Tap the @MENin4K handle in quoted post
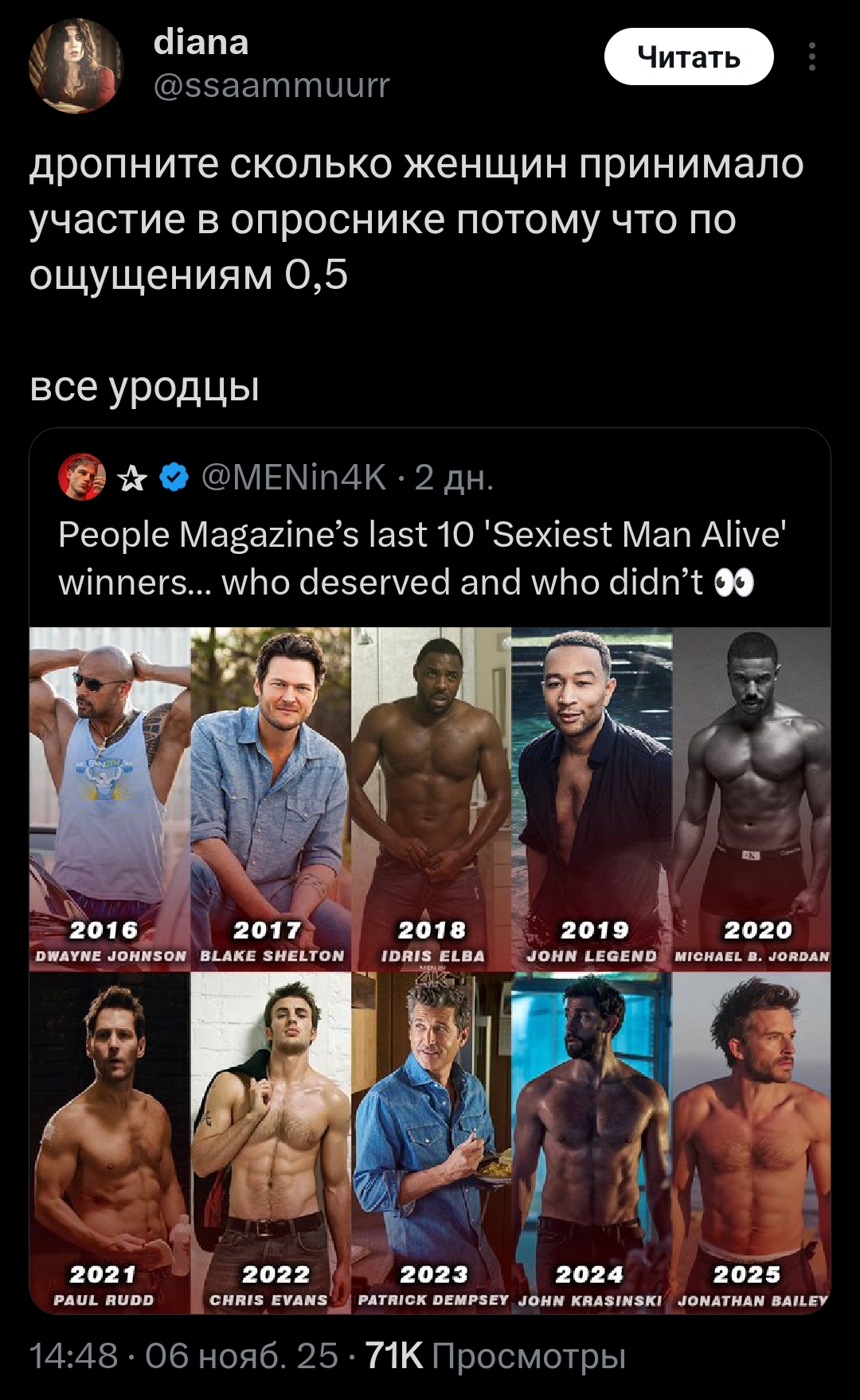The width and height of the screenshot is (860, 1400). (294, 478)
